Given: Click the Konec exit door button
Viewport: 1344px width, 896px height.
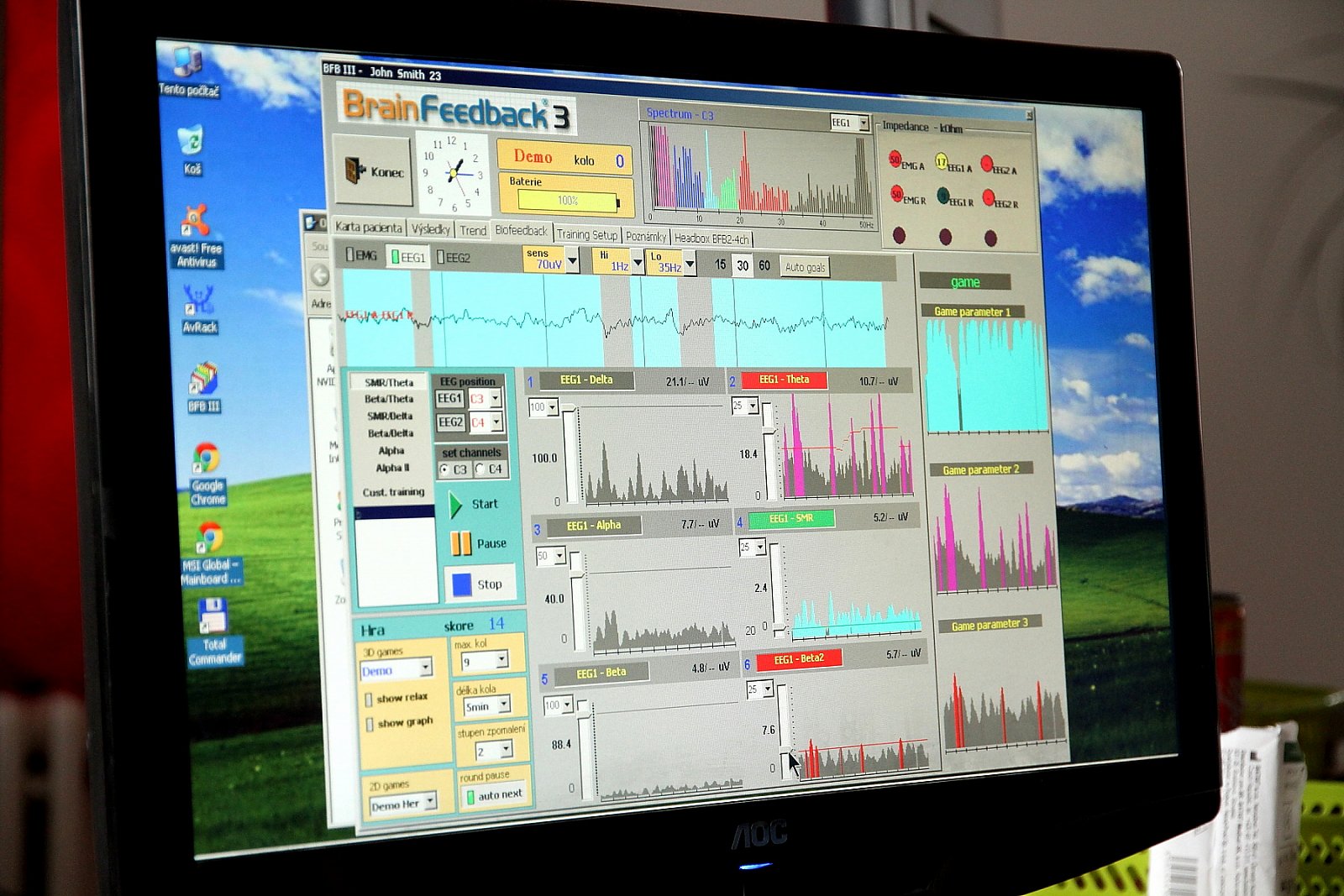Looking at the screenshot, I should click(373, 170).
